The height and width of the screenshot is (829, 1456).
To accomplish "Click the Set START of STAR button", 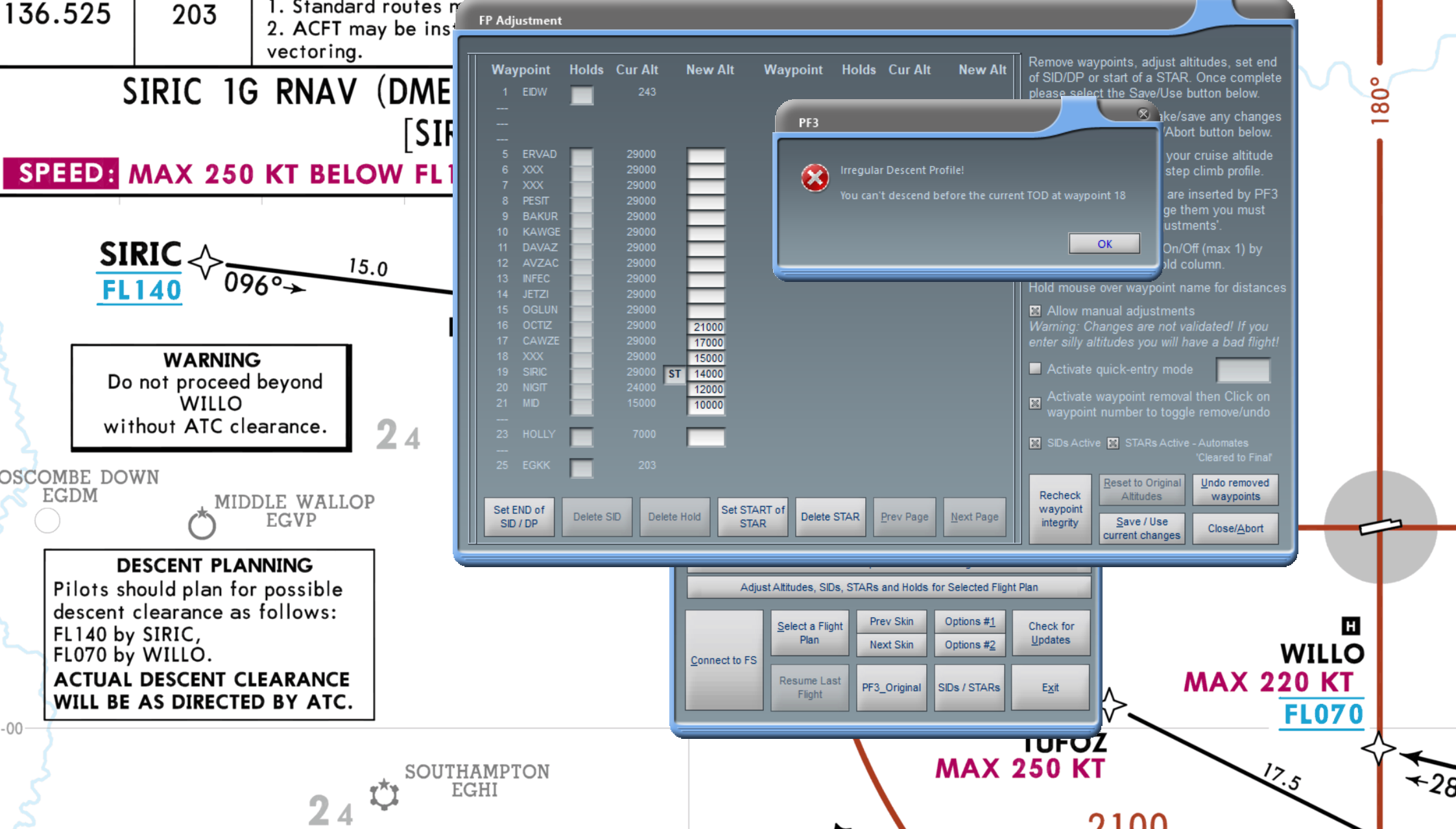I will [752, 516].
